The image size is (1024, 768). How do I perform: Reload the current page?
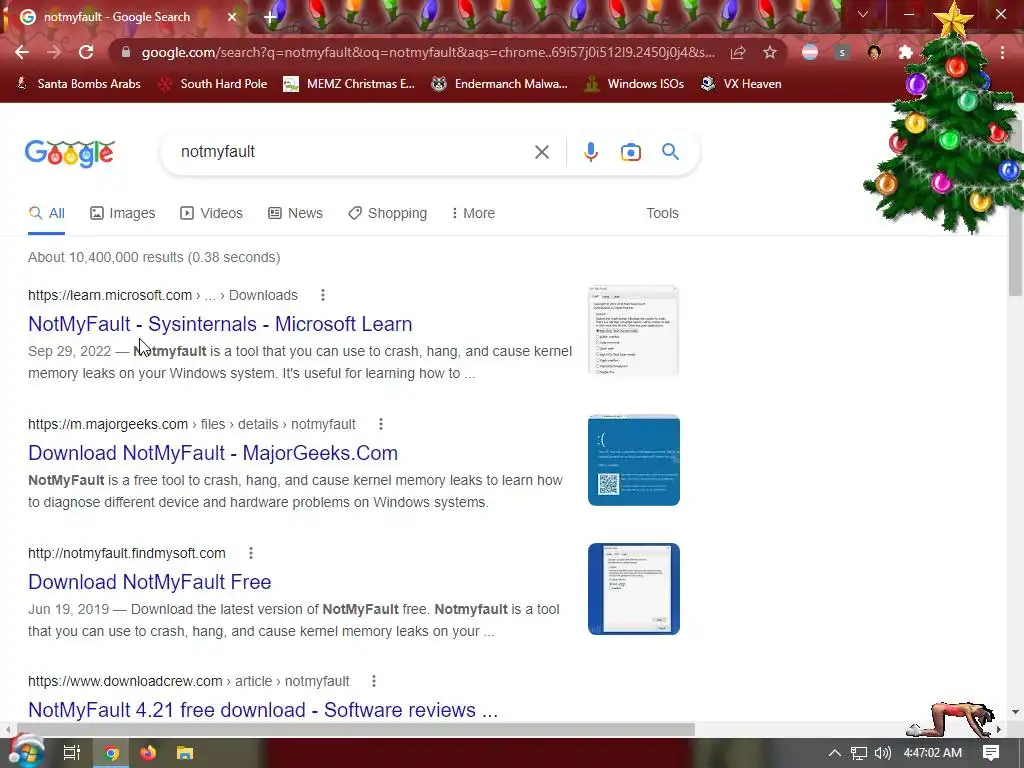point(86,52)
